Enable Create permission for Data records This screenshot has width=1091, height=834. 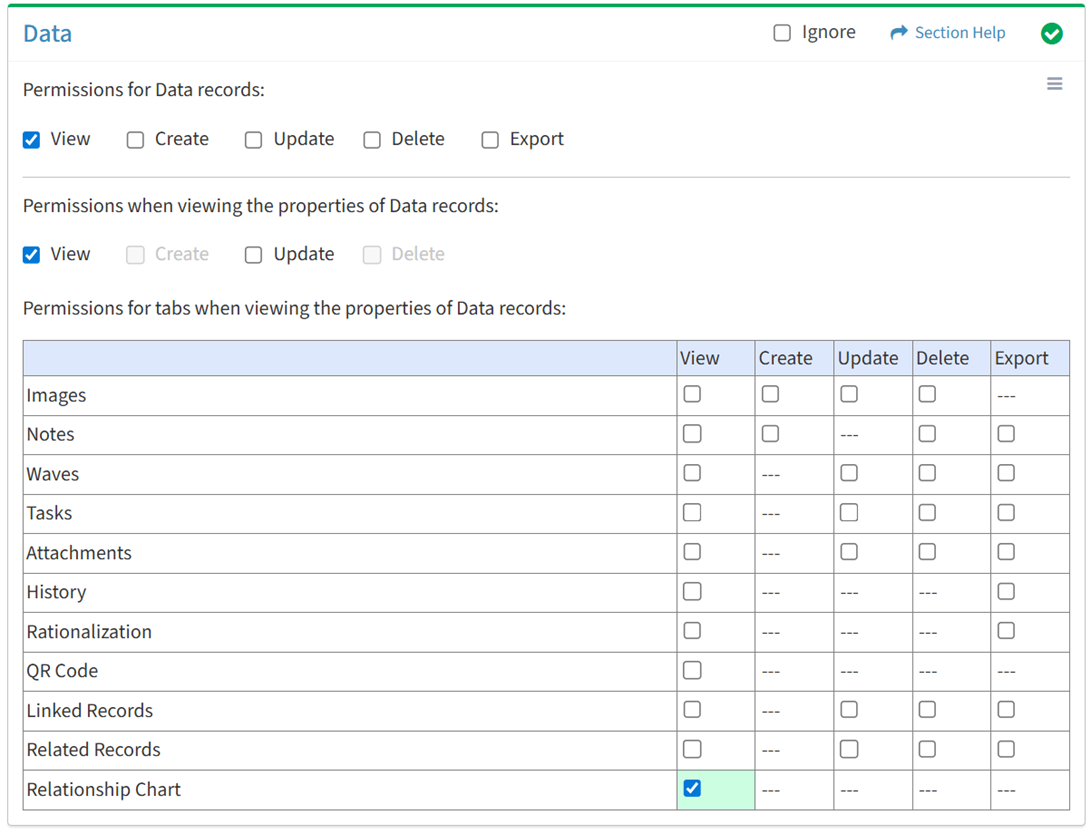coord(136,140)
